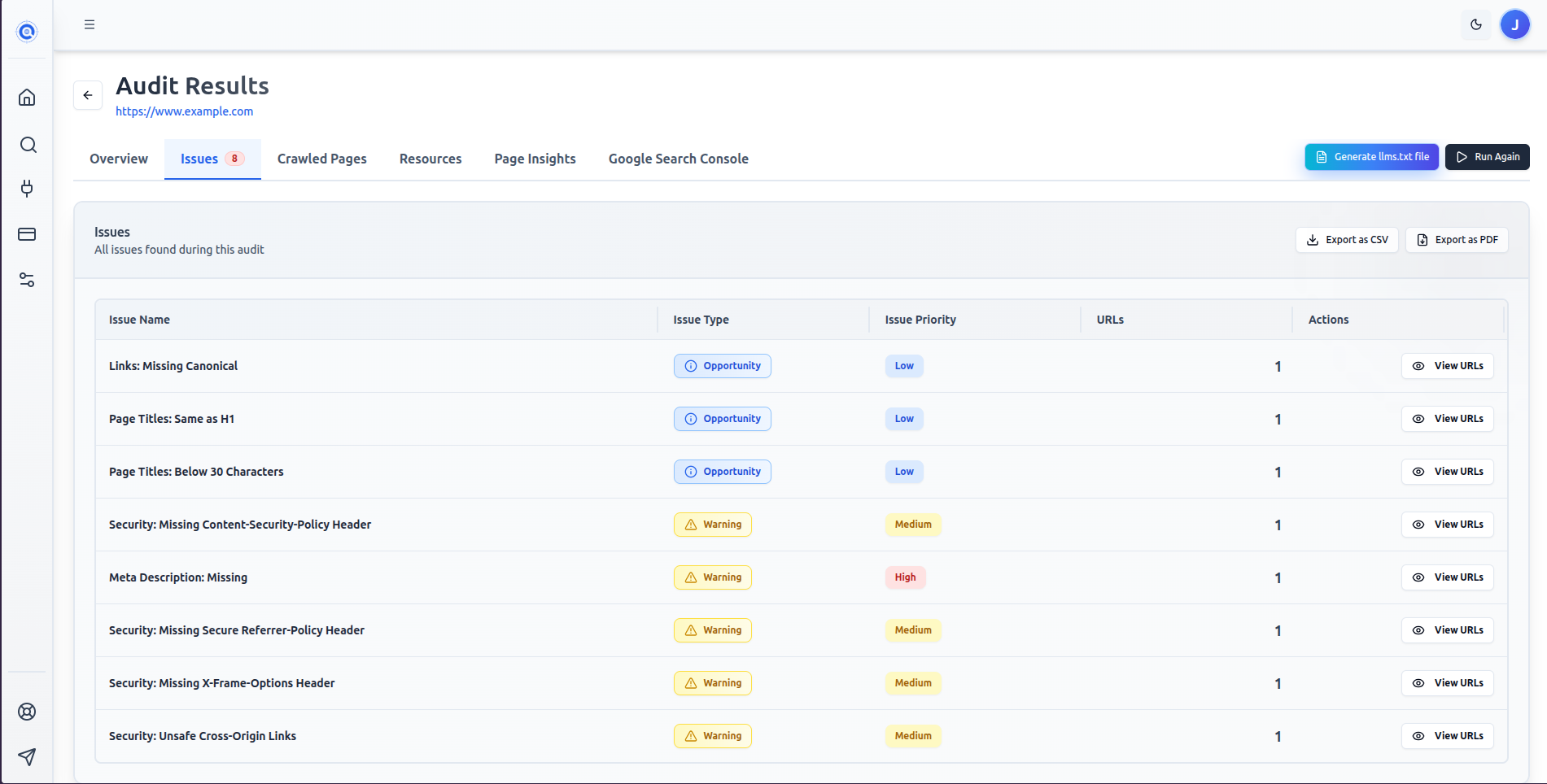Show URLs for Meta Description: Missing issue
Image resolution: width=1547 pixels, height=784 pixels.
point(1447,577)
